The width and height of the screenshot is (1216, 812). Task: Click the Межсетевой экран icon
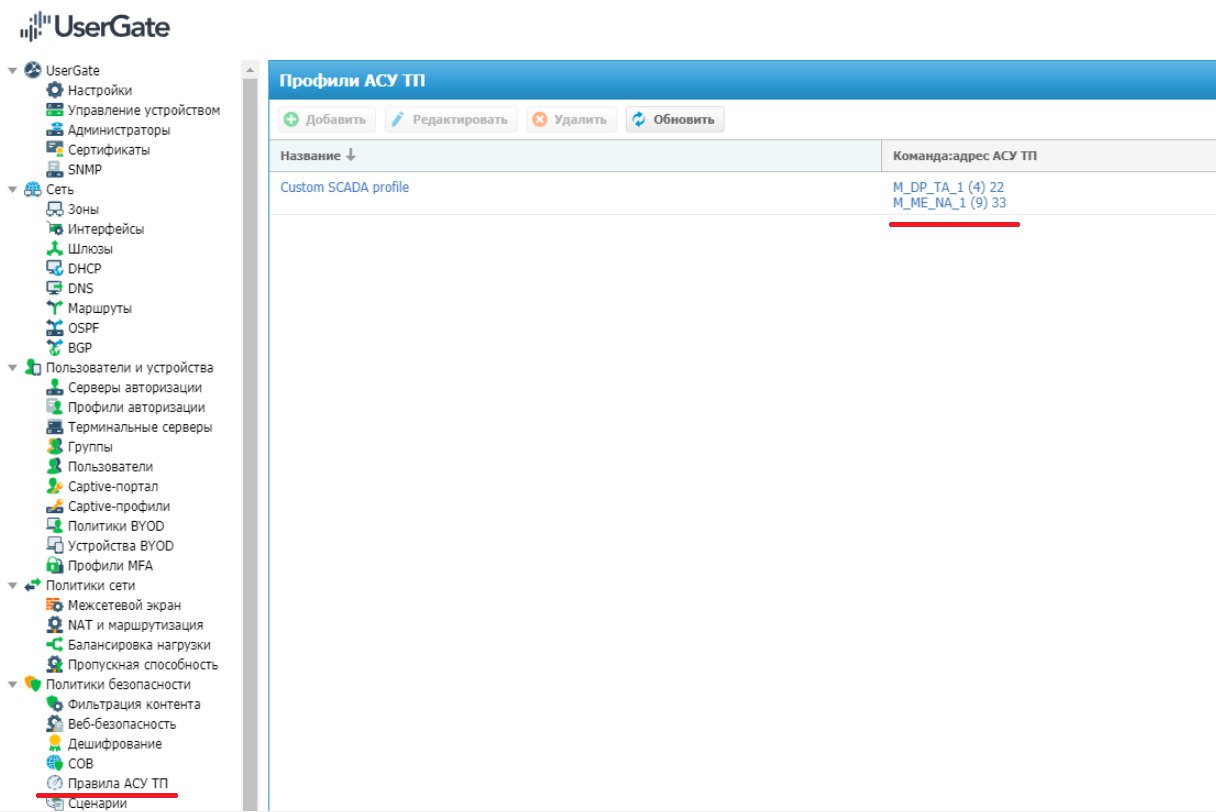point(55,605)
